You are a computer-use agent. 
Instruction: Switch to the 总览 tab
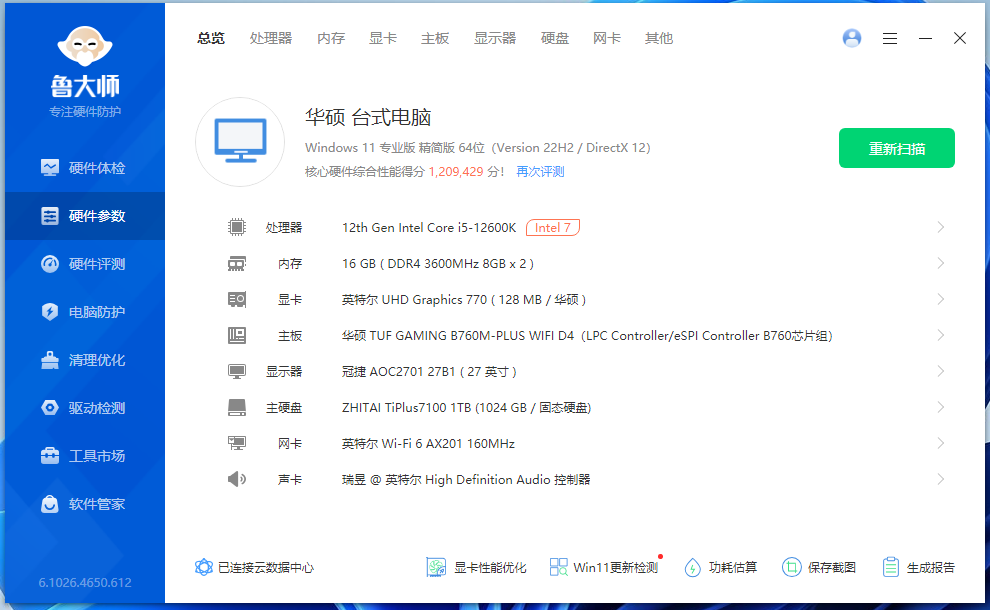[211, 39]
